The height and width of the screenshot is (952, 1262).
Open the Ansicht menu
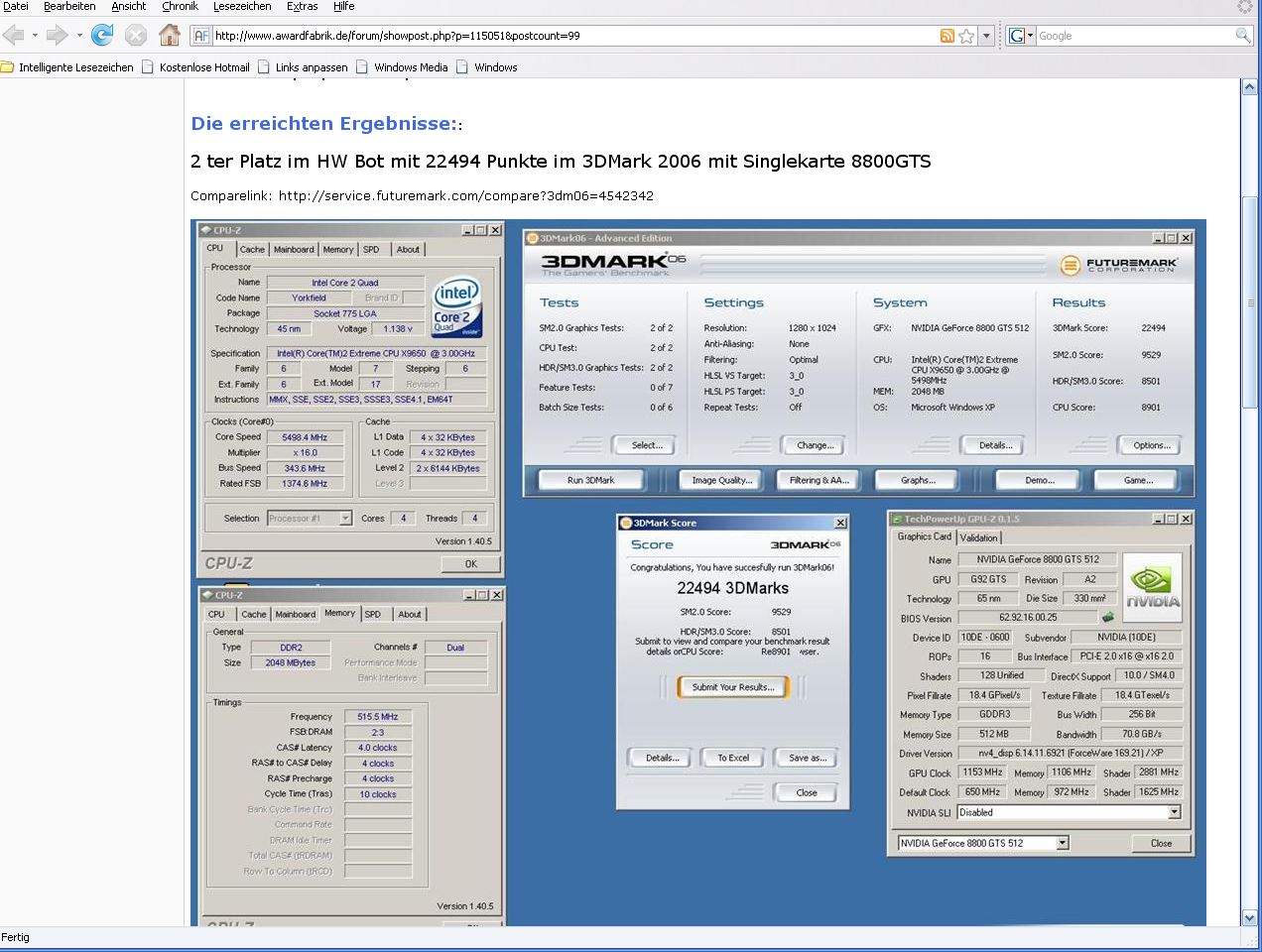pos(129,6)
